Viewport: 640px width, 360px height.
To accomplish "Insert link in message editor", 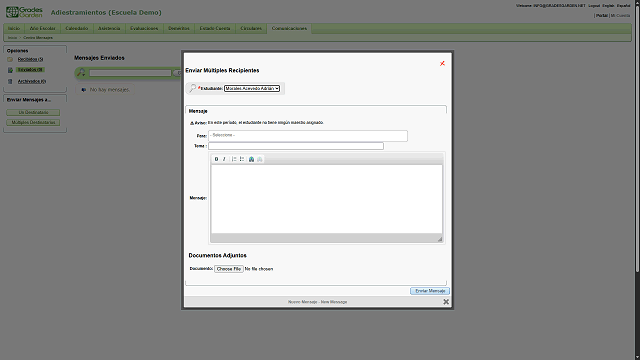I will point(251,159).
